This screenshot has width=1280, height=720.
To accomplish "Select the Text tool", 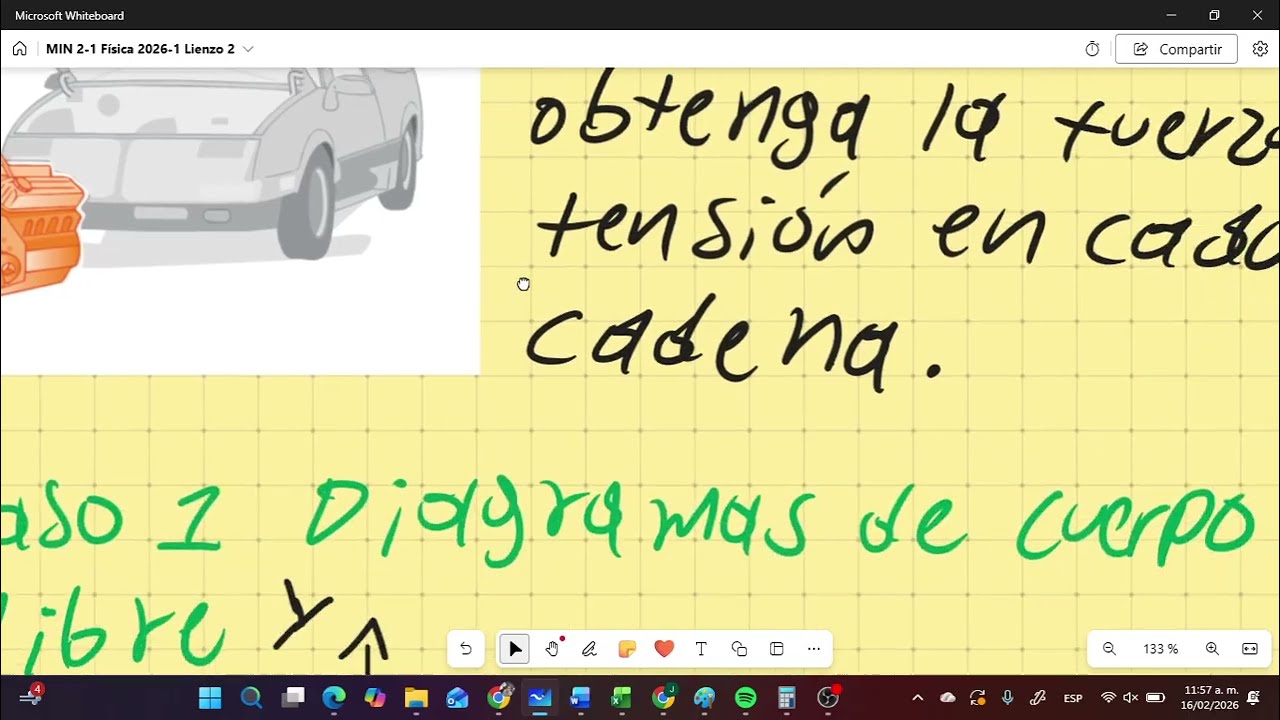I will click(701, 649).
